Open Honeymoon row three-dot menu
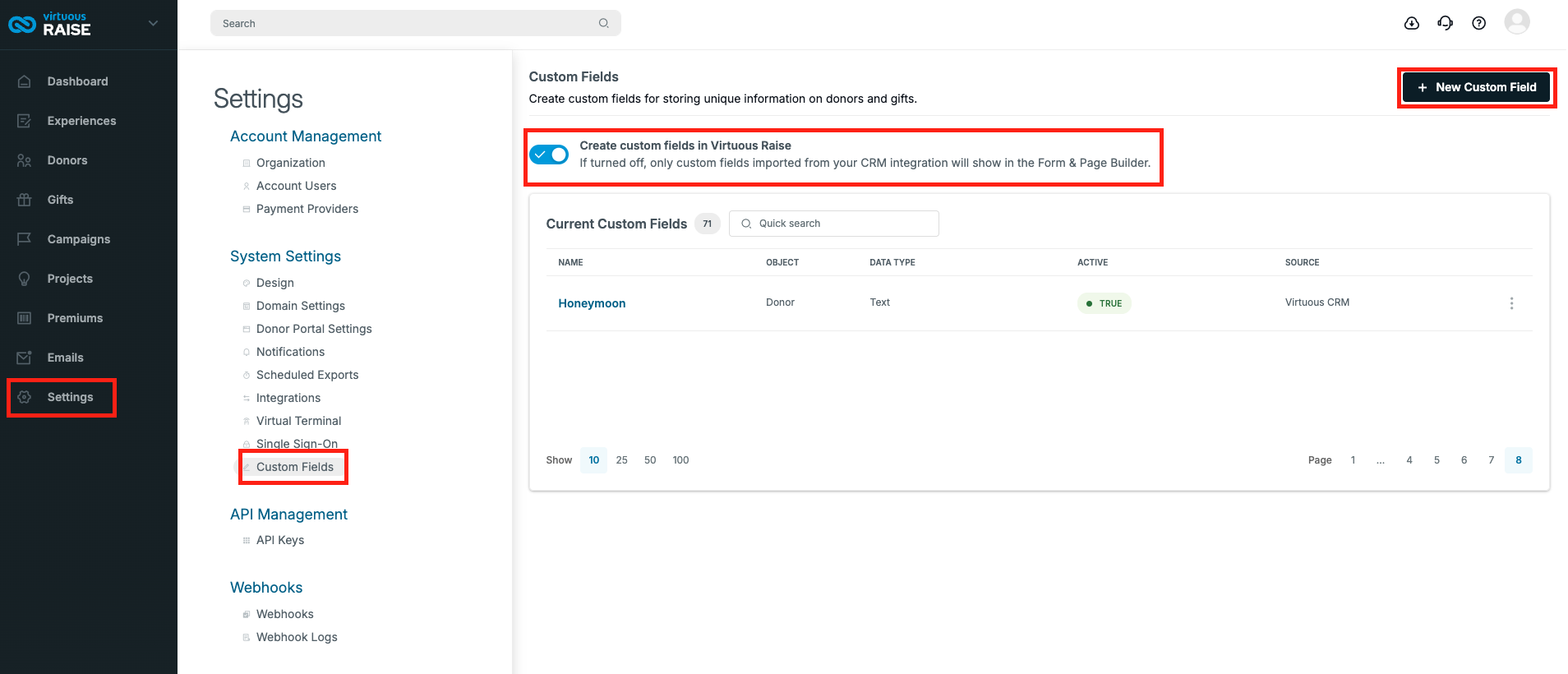Screen dimensions: 1568x674 click(1511, 303)
